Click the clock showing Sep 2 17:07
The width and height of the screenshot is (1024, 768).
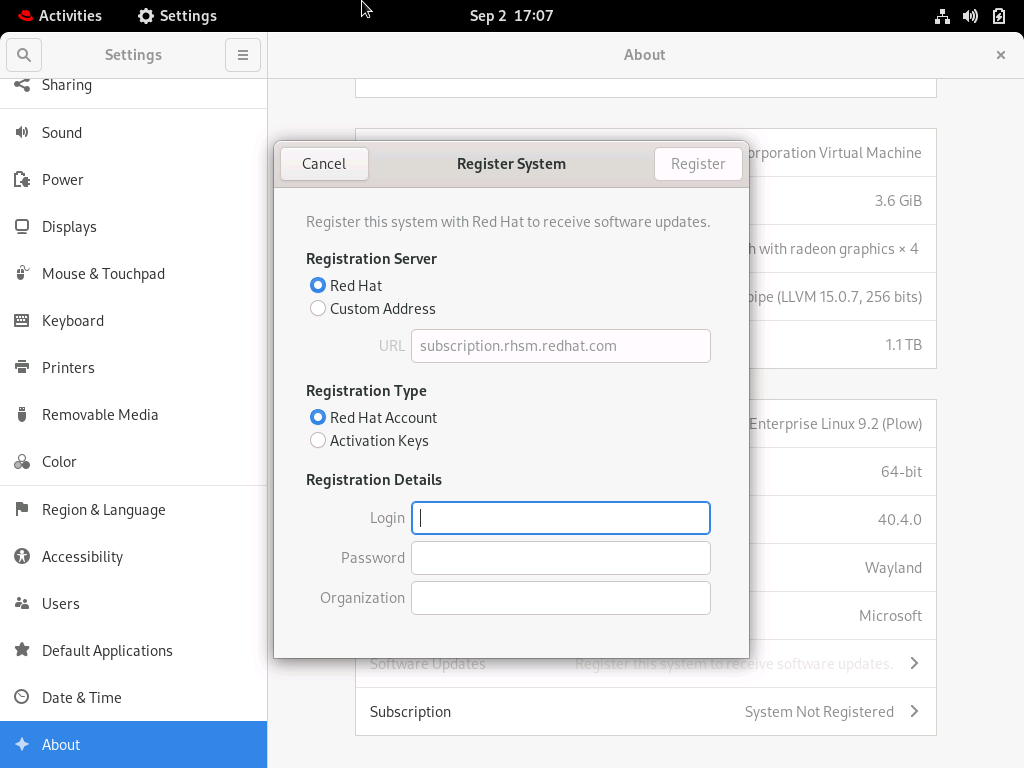point(511,16)
